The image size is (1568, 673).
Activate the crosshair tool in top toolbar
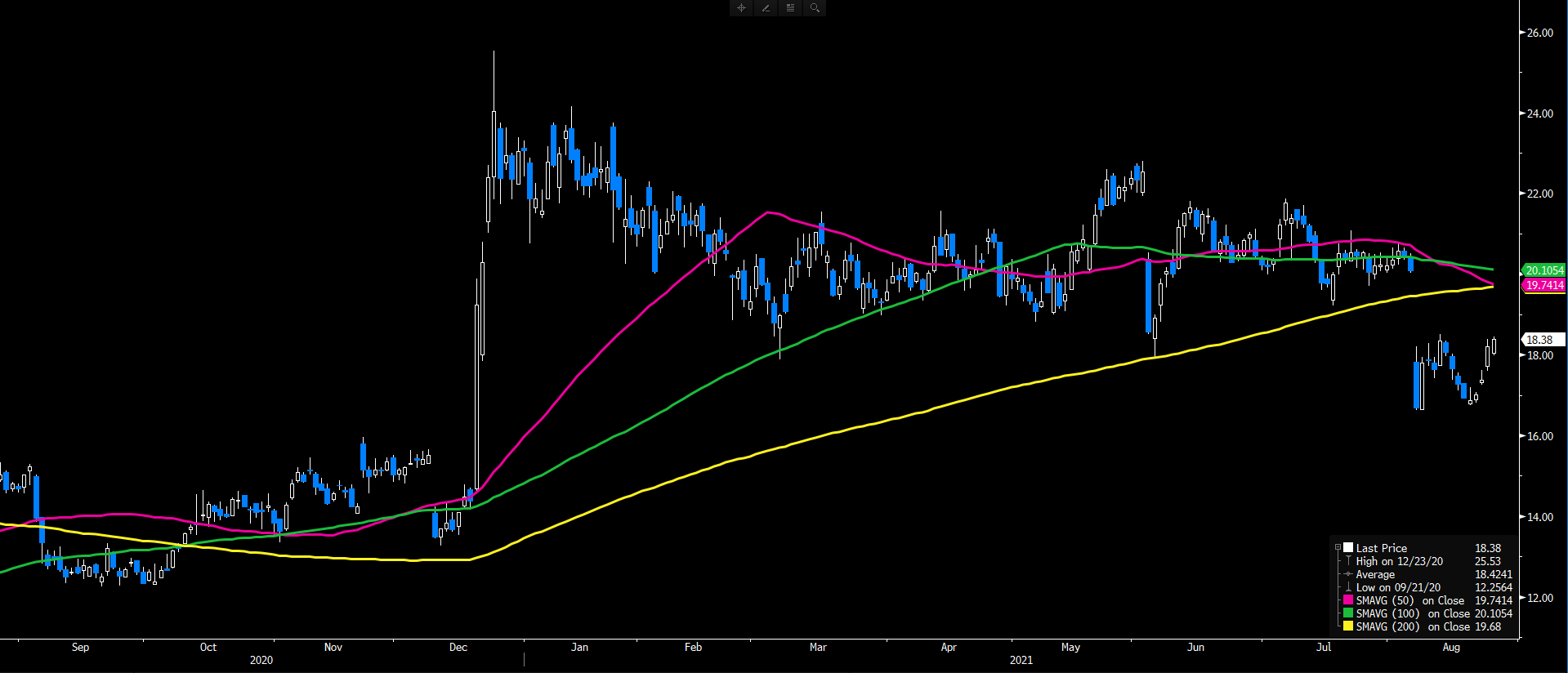(741, 8)
